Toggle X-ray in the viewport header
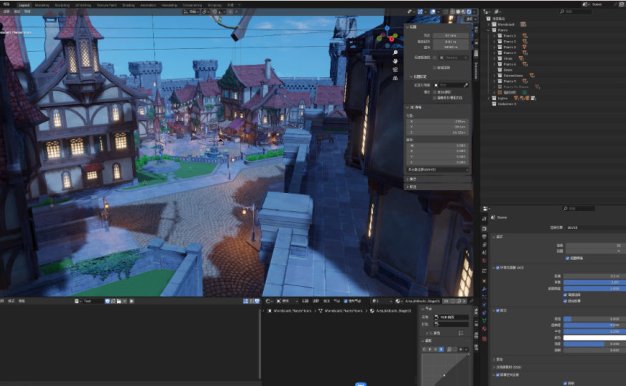 (x=445, y=12)
